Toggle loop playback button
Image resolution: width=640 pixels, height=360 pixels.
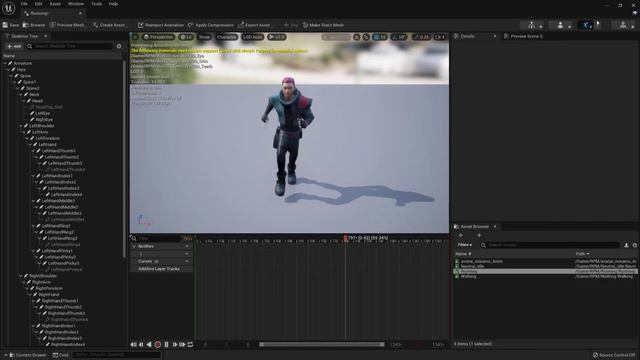click(x=190, y=344)
